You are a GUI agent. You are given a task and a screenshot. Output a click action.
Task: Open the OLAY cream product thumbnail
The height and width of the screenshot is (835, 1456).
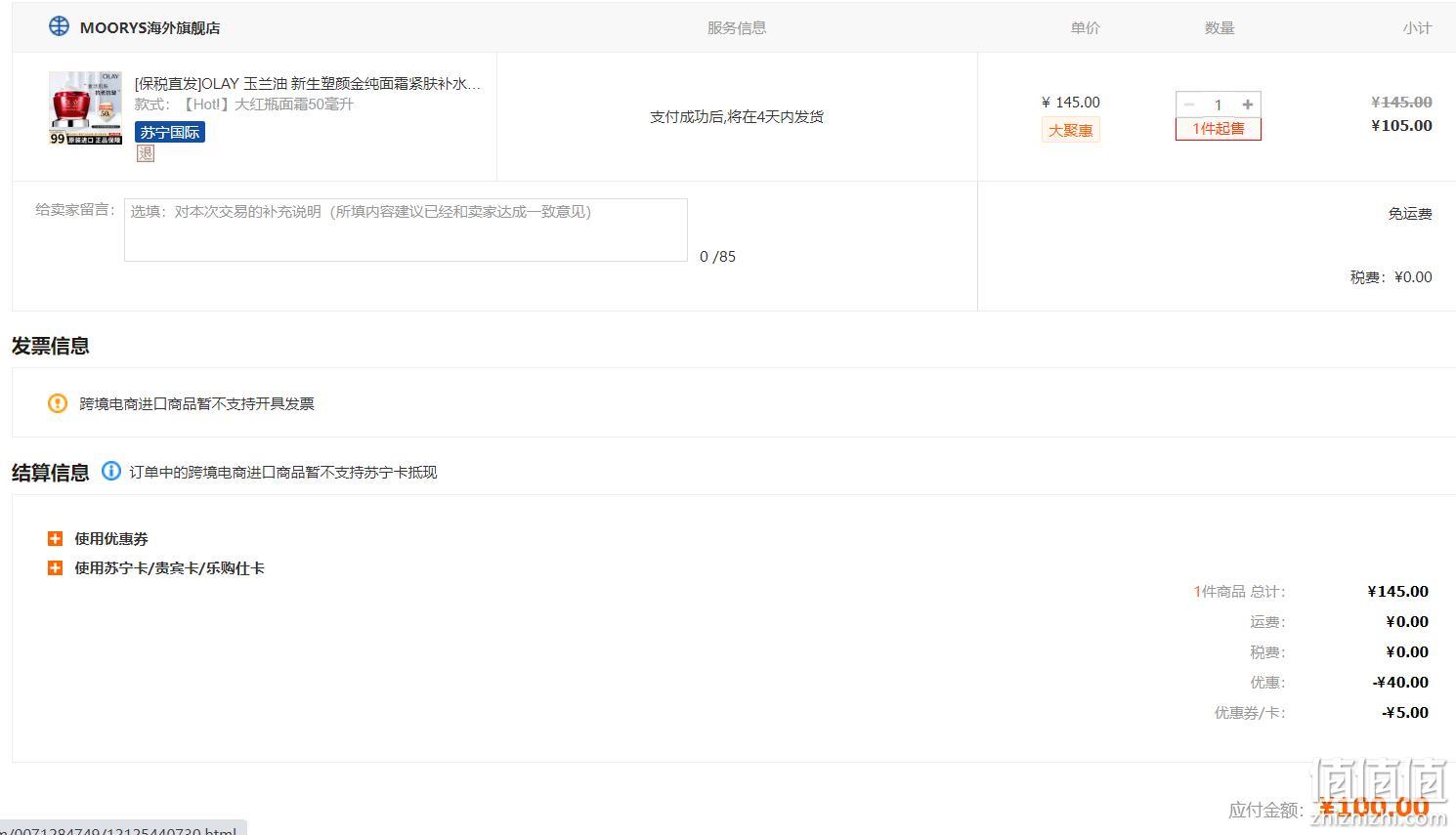pos(86,108)
